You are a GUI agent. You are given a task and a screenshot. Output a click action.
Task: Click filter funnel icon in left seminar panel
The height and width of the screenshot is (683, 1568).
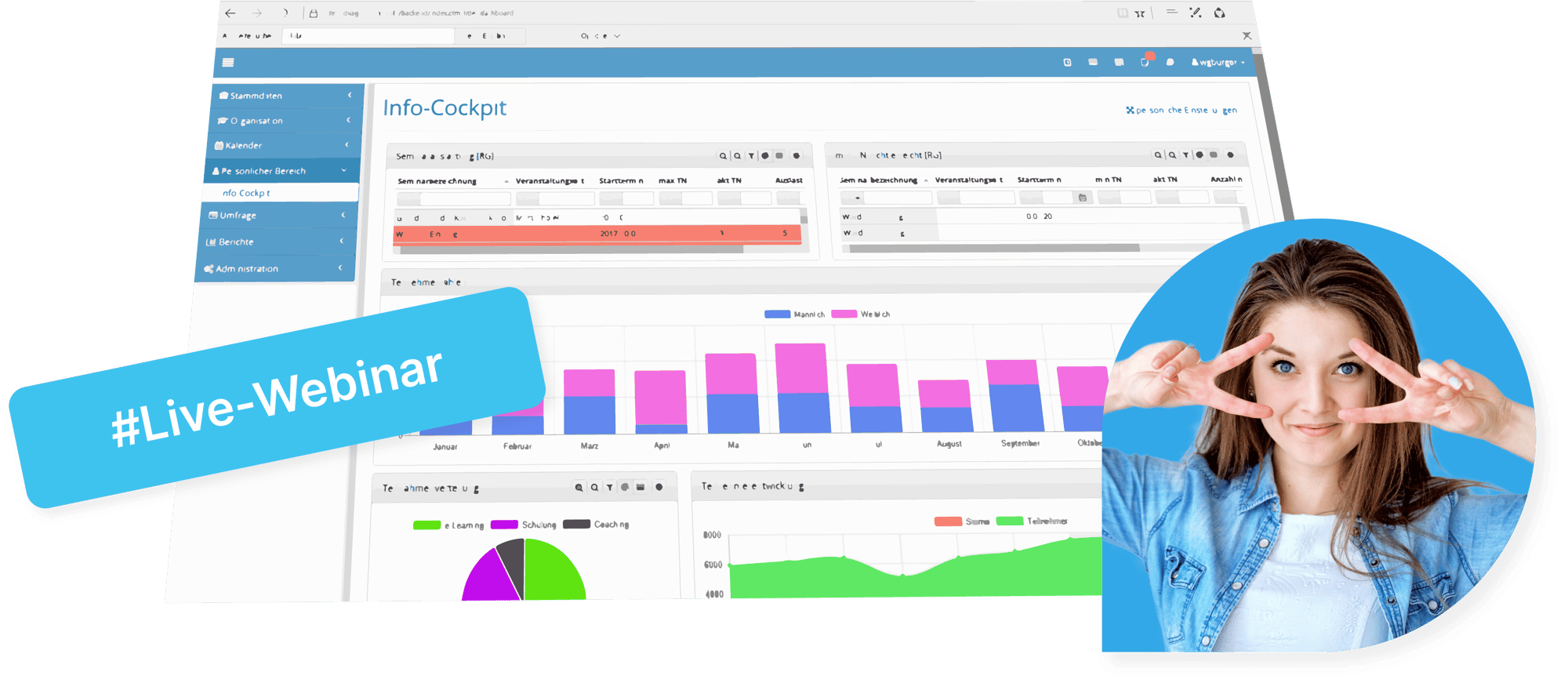(751, 156)
